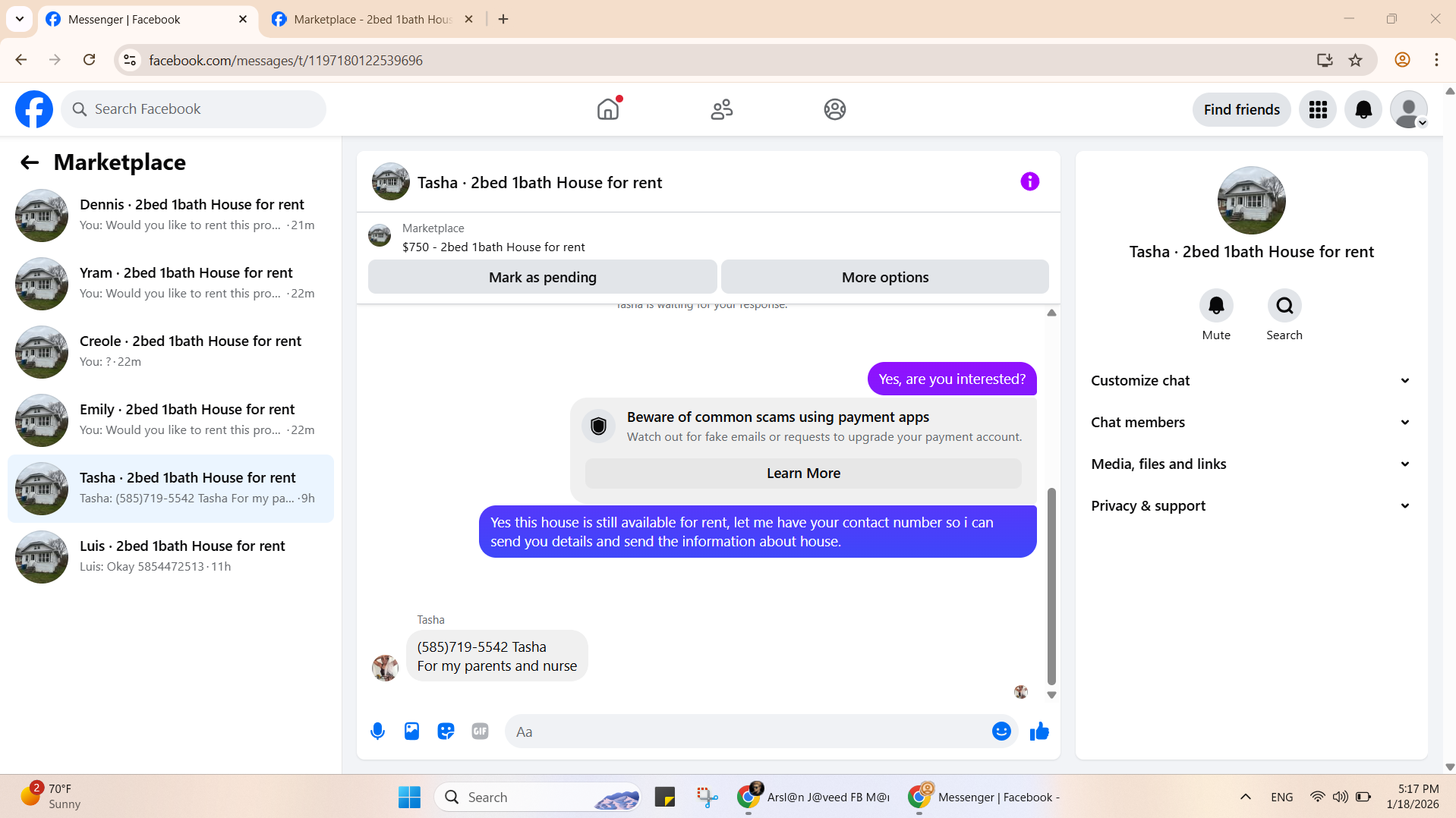
Task: Mute this Tasha conversation
Action: click(x=1216, y=306)
